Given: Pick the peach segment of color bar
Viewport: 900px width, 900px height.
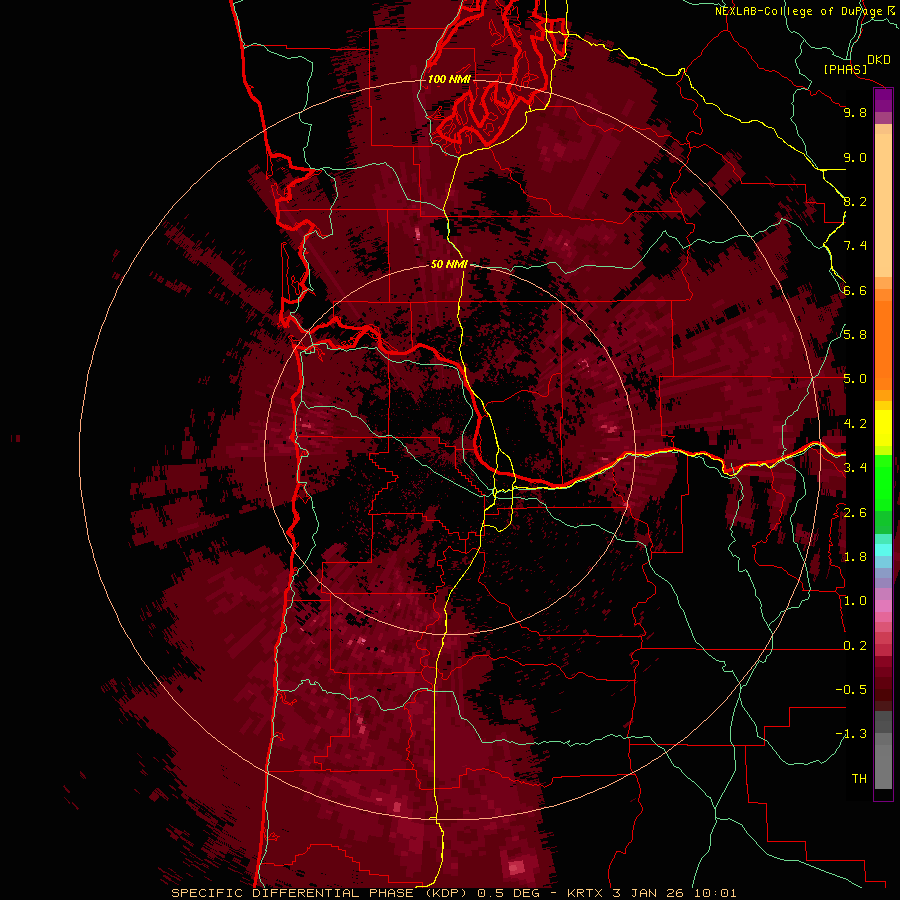Looking at the screenshot, I should 883,207.
